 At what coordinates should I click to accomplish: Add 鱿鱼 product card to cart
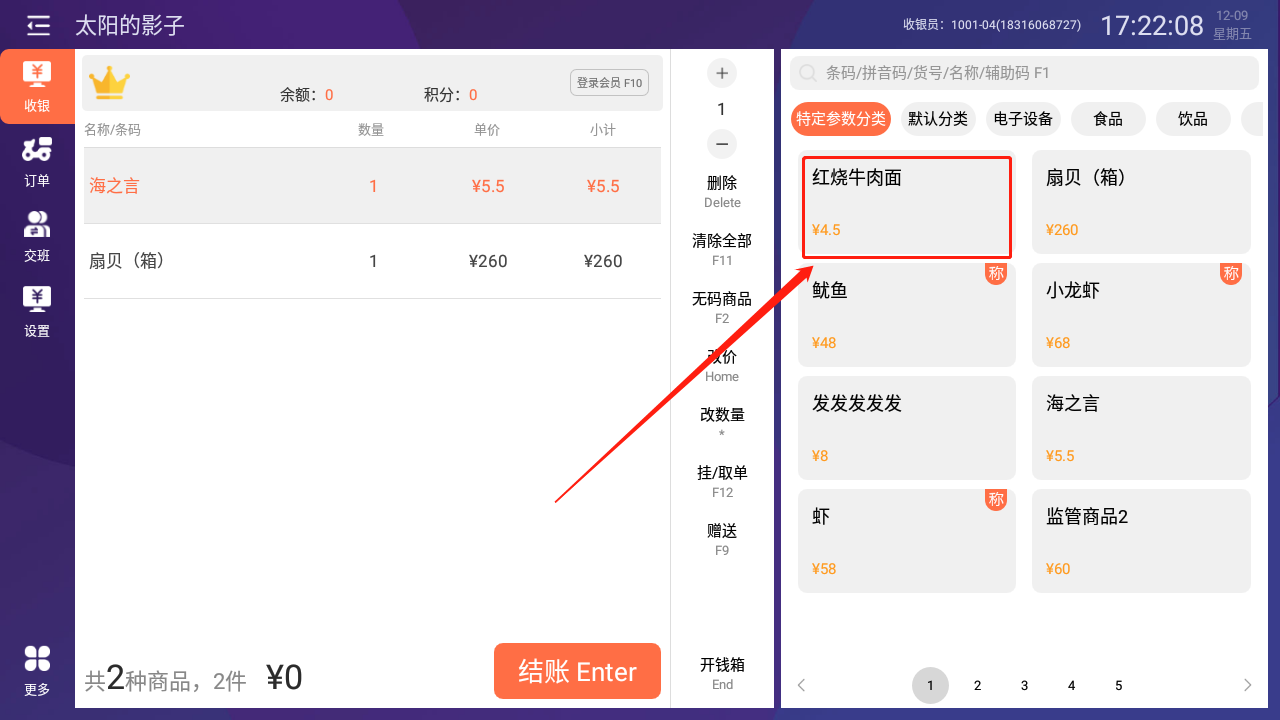(x=907, y=315)
